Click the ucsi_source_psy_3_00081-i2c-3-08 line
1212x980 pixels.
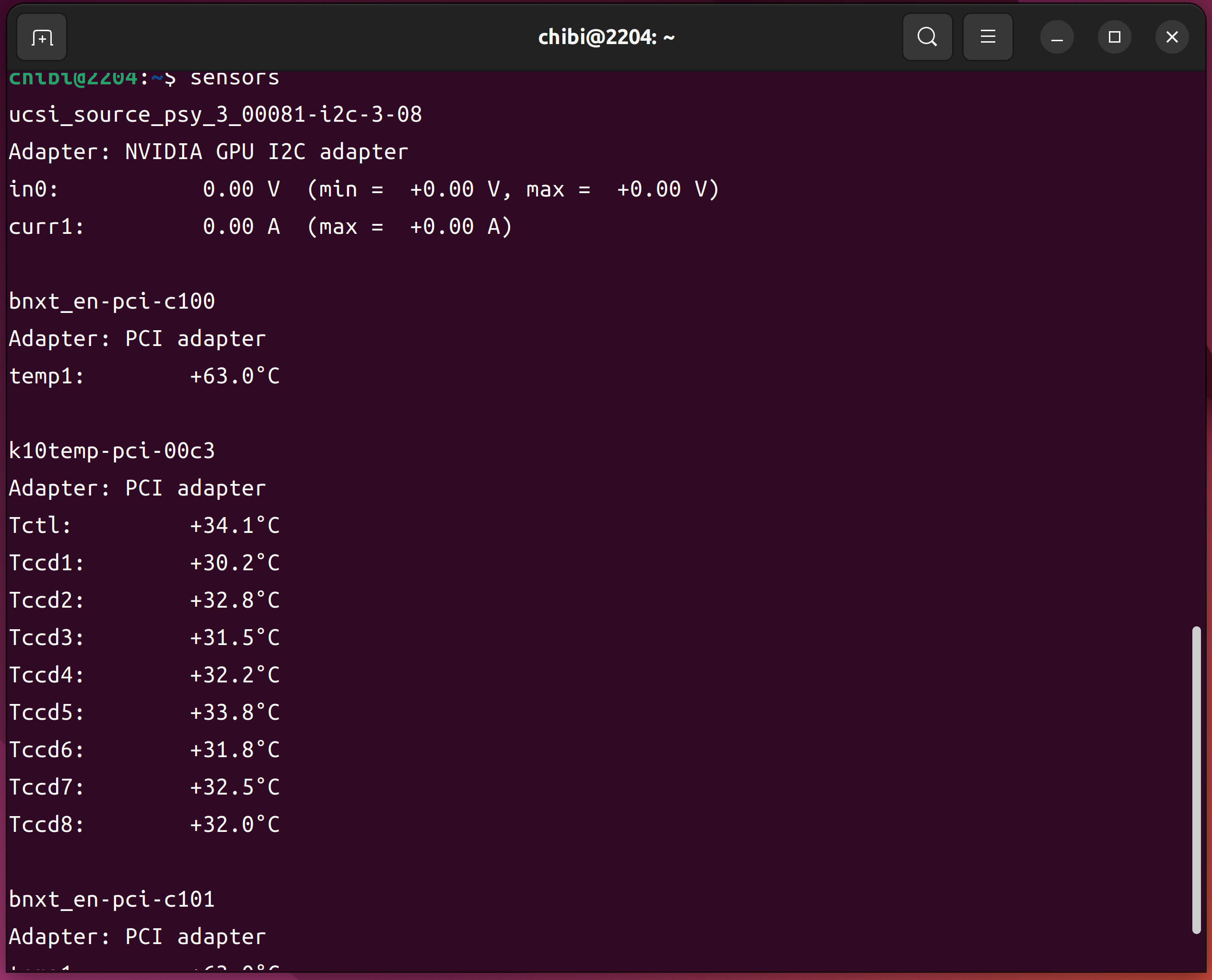(215, 115)
